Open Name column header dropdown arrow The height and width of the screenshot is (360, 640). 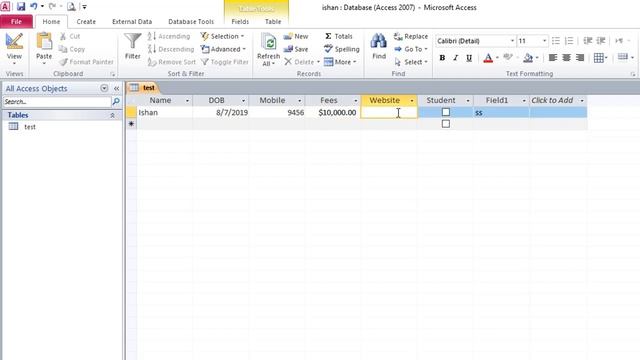click(187, 100)
